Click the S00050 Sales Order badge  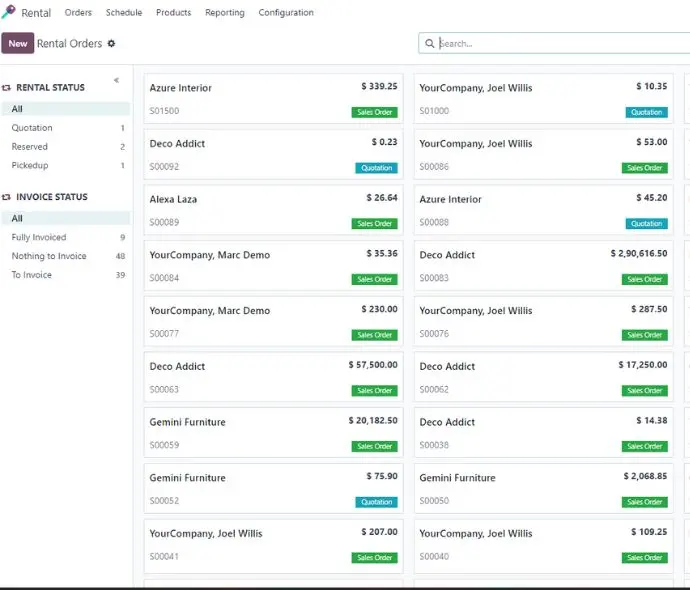(x=645, y=502)
